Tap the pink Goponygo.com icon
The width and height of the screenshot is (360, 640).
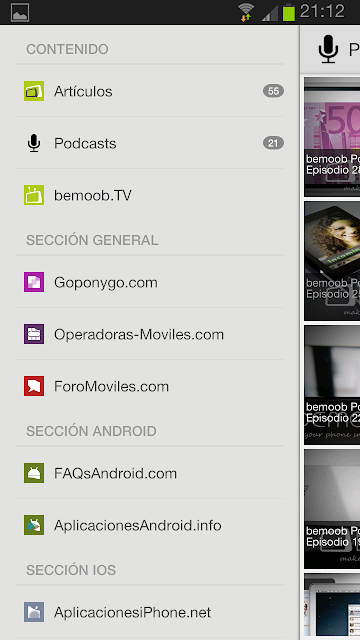tap(34, 282)
